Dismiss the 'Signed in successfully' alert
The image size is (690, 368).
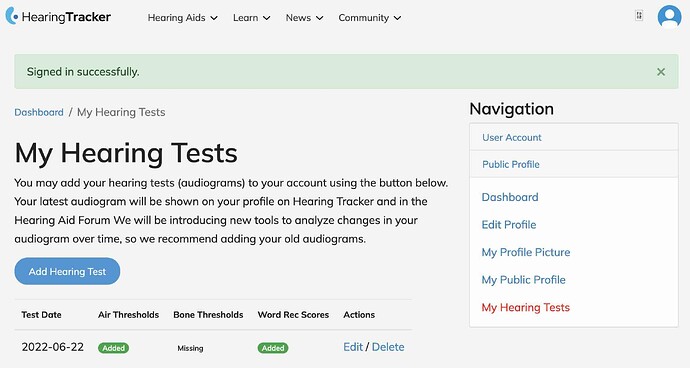click(661, 72)
